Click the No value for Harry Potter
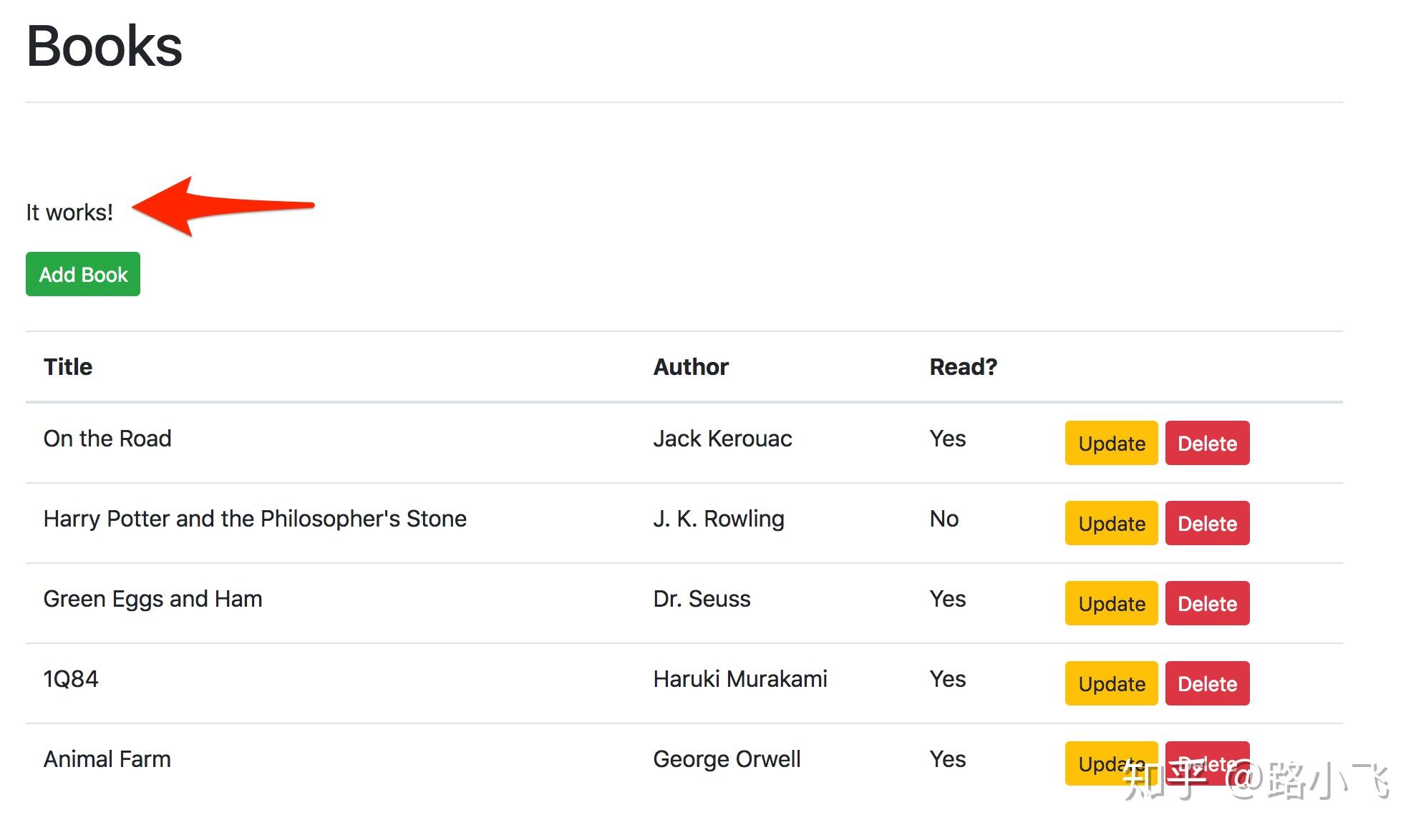 944,518
